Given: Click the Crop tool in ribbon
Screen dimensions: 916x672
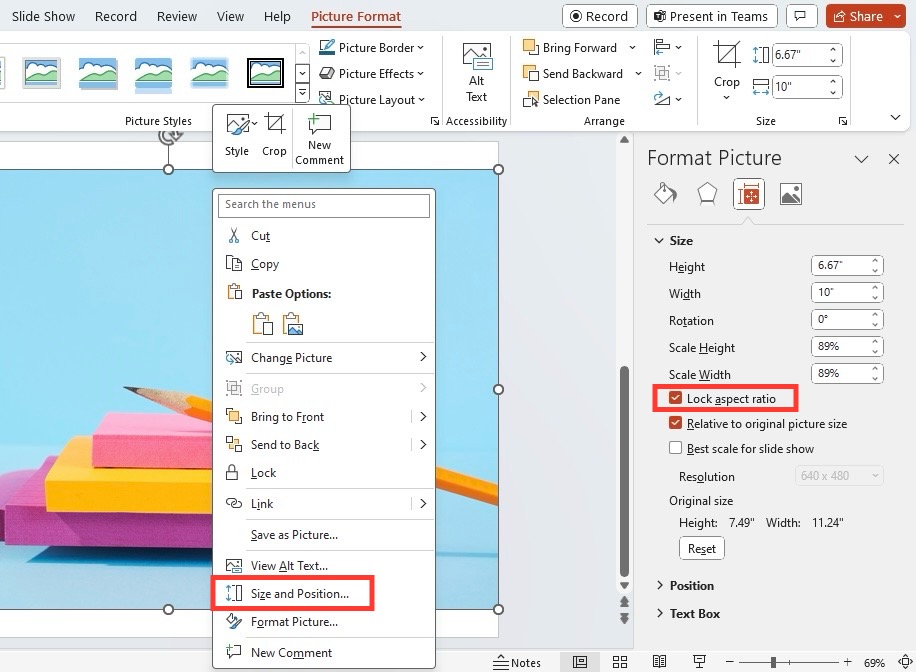Looking at the screenshot, I should (x=727, y=70).
